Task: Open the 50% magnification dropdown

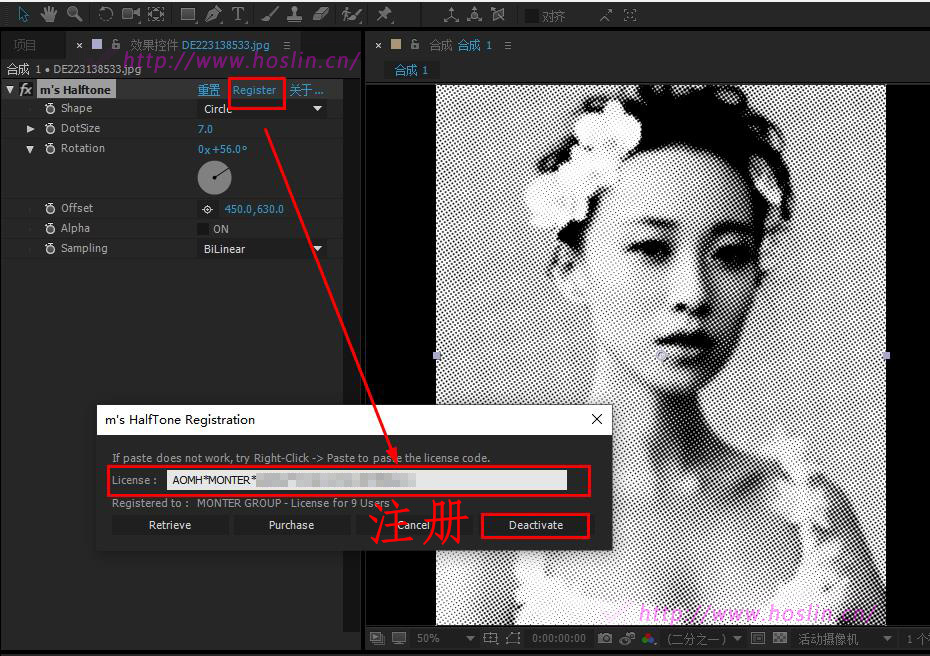Action: pos(445,638)
